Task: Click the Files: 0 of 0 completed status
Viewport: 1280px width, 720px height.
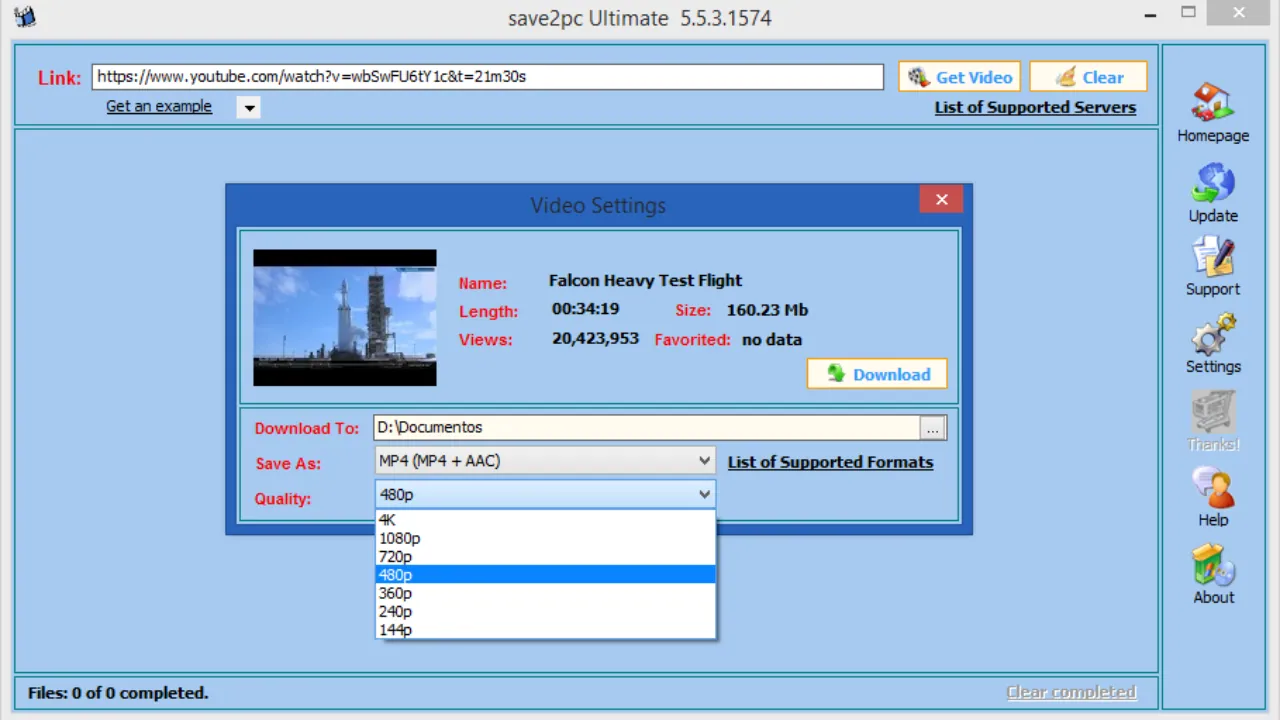Action: (x=118, y=692)
